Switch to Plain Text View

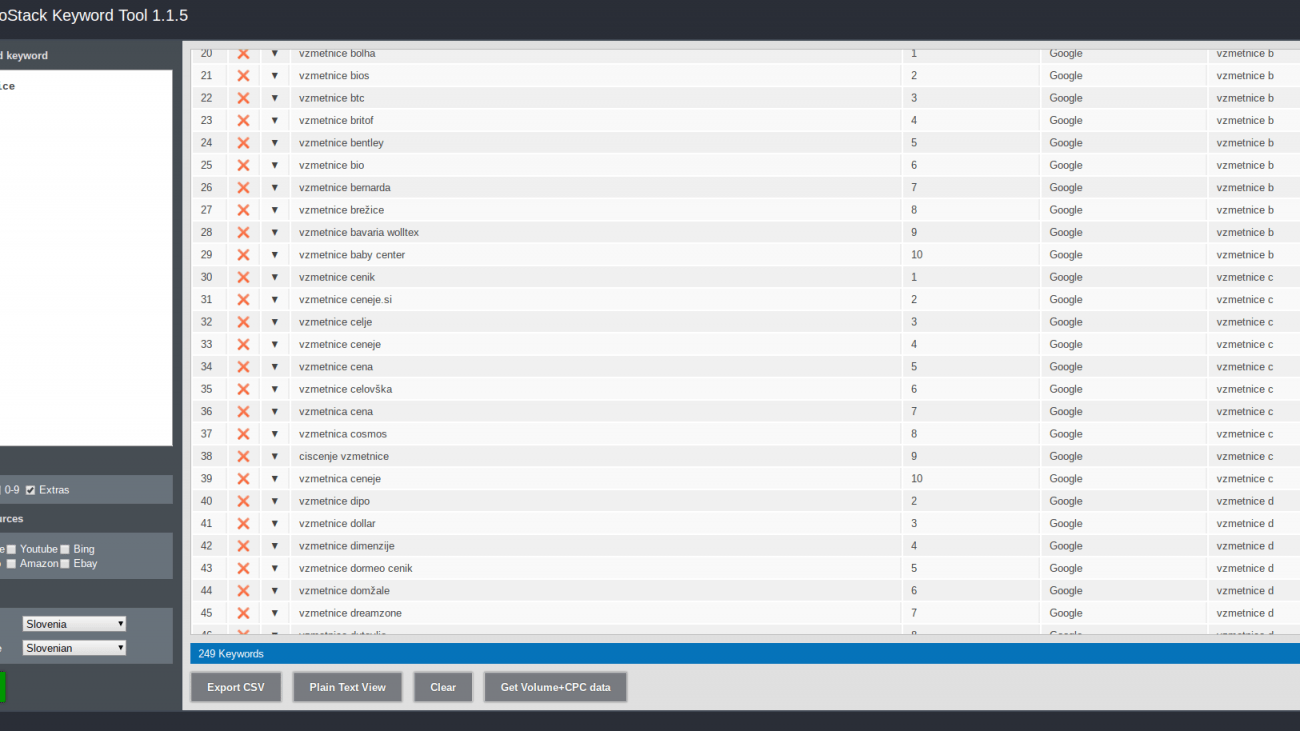pos(347,687)
